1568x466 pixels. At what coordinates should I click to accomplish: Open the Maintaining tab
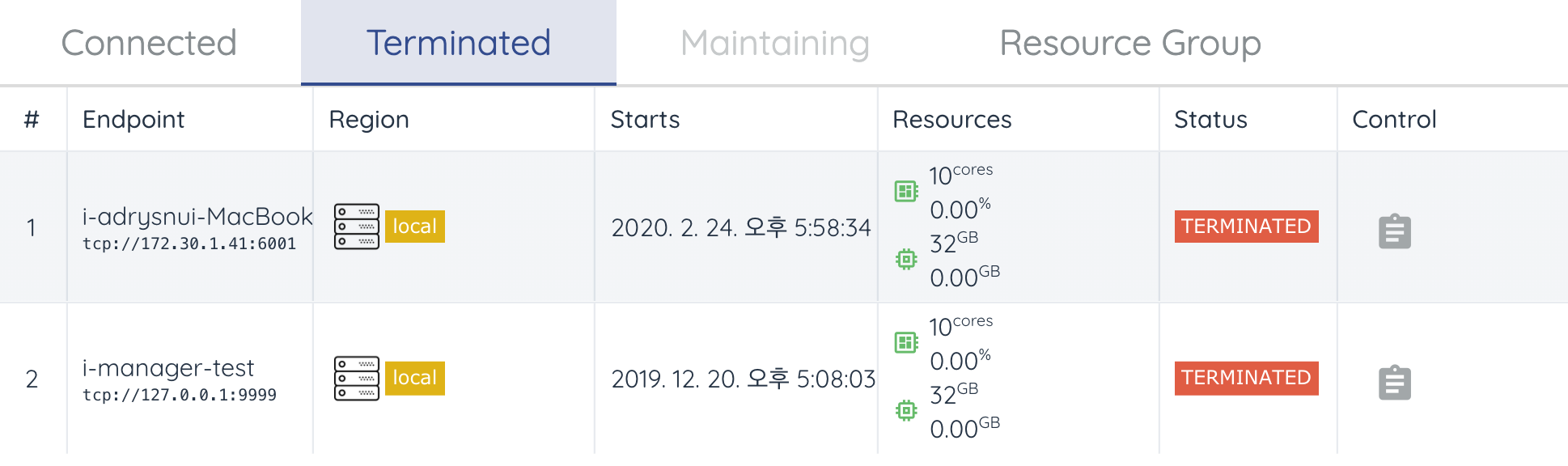775,43
